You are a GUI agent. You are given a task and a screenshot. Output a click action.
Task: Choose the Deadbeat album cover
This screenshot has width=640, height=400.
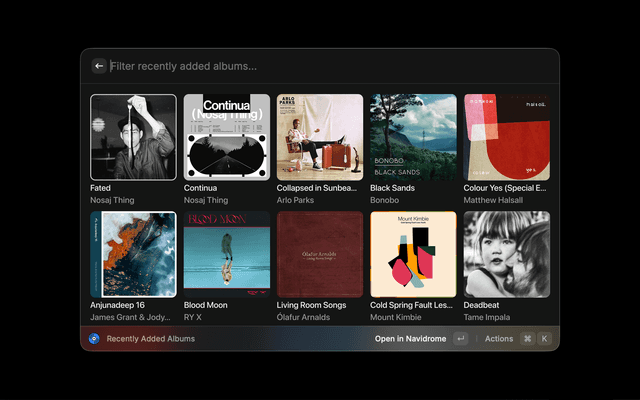[507, 254]
